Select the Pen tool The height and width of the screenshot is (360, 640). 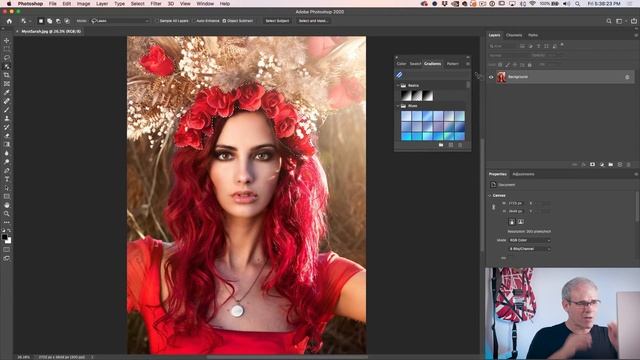click(7, 170)
